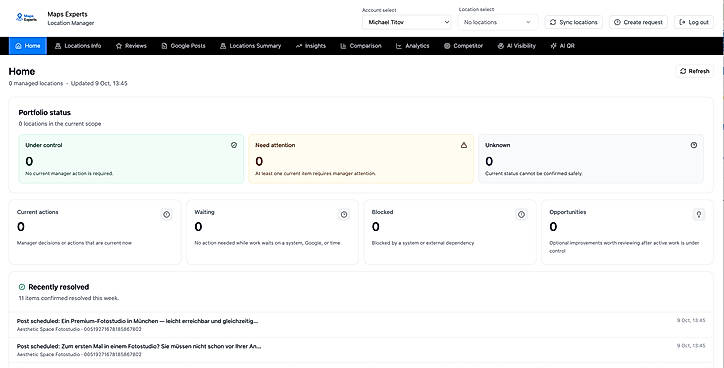Click the clock icon on Unknown card

point(694,145)
